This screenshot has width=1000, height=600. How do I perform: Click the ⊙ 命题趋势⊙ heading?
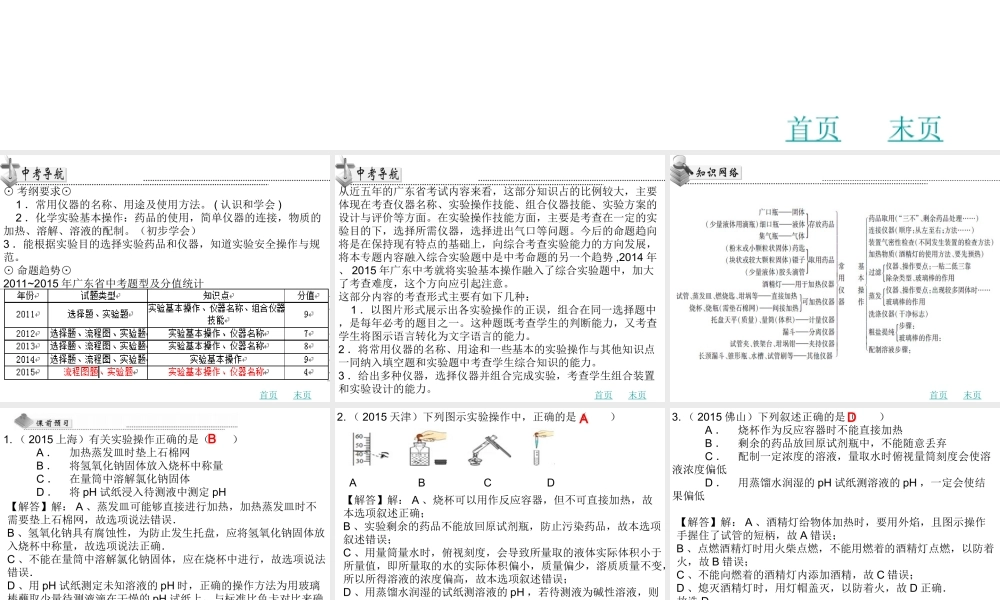click(38, 270)
